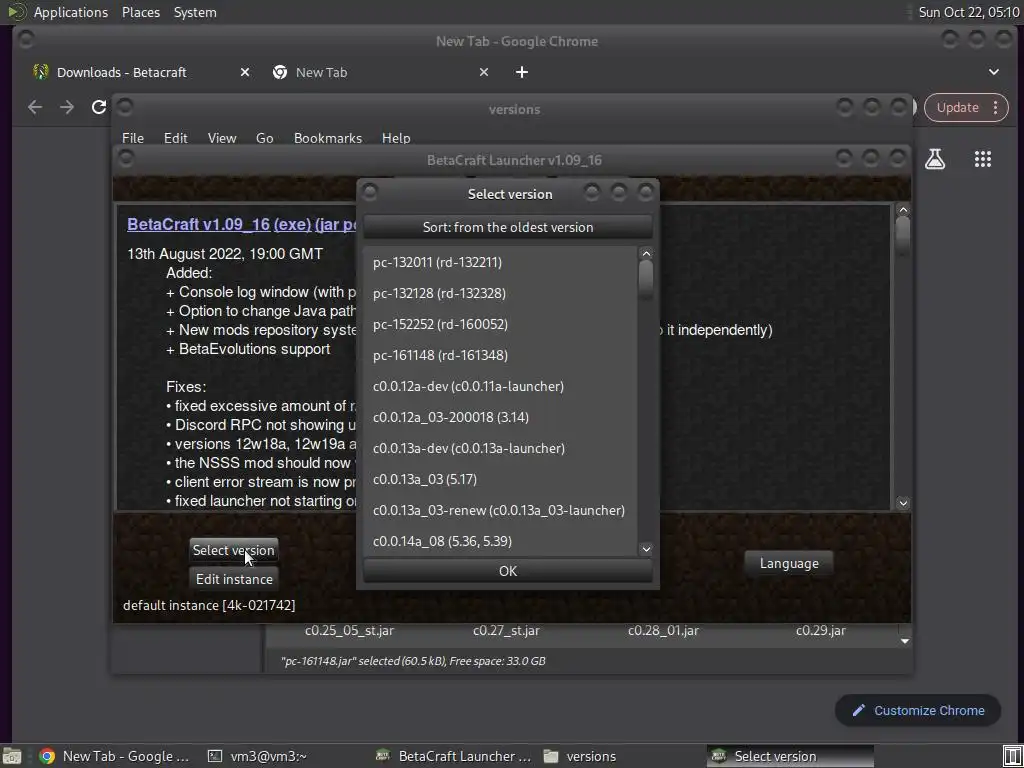Click Chrome Update button
Viewport: 1024px width, 768px height.
pos(957,108)
